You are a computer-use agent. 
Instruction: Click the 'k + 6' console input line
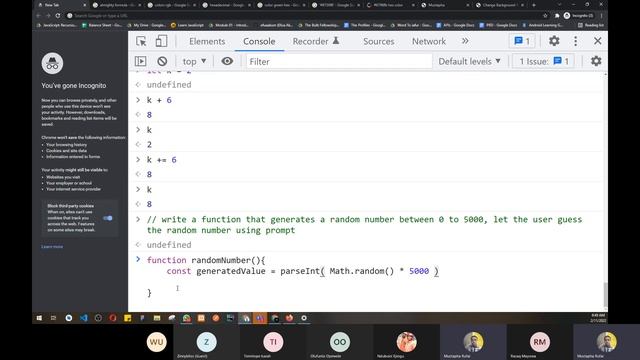159,100
